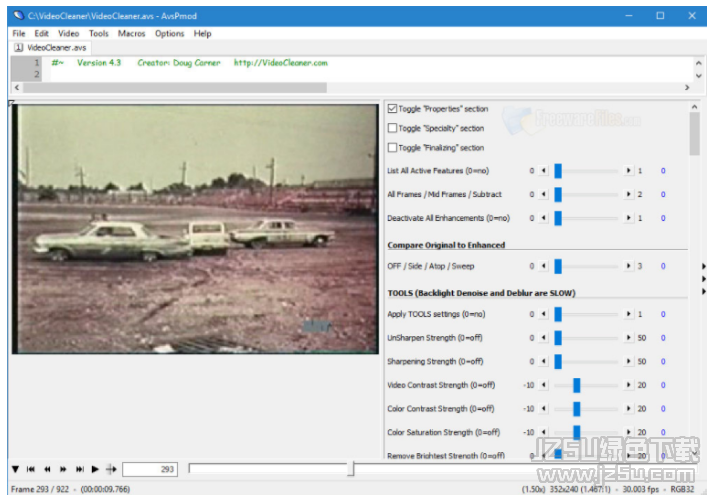Click the video timeline slider handle

pyautogui.click(x=351, y=469)
